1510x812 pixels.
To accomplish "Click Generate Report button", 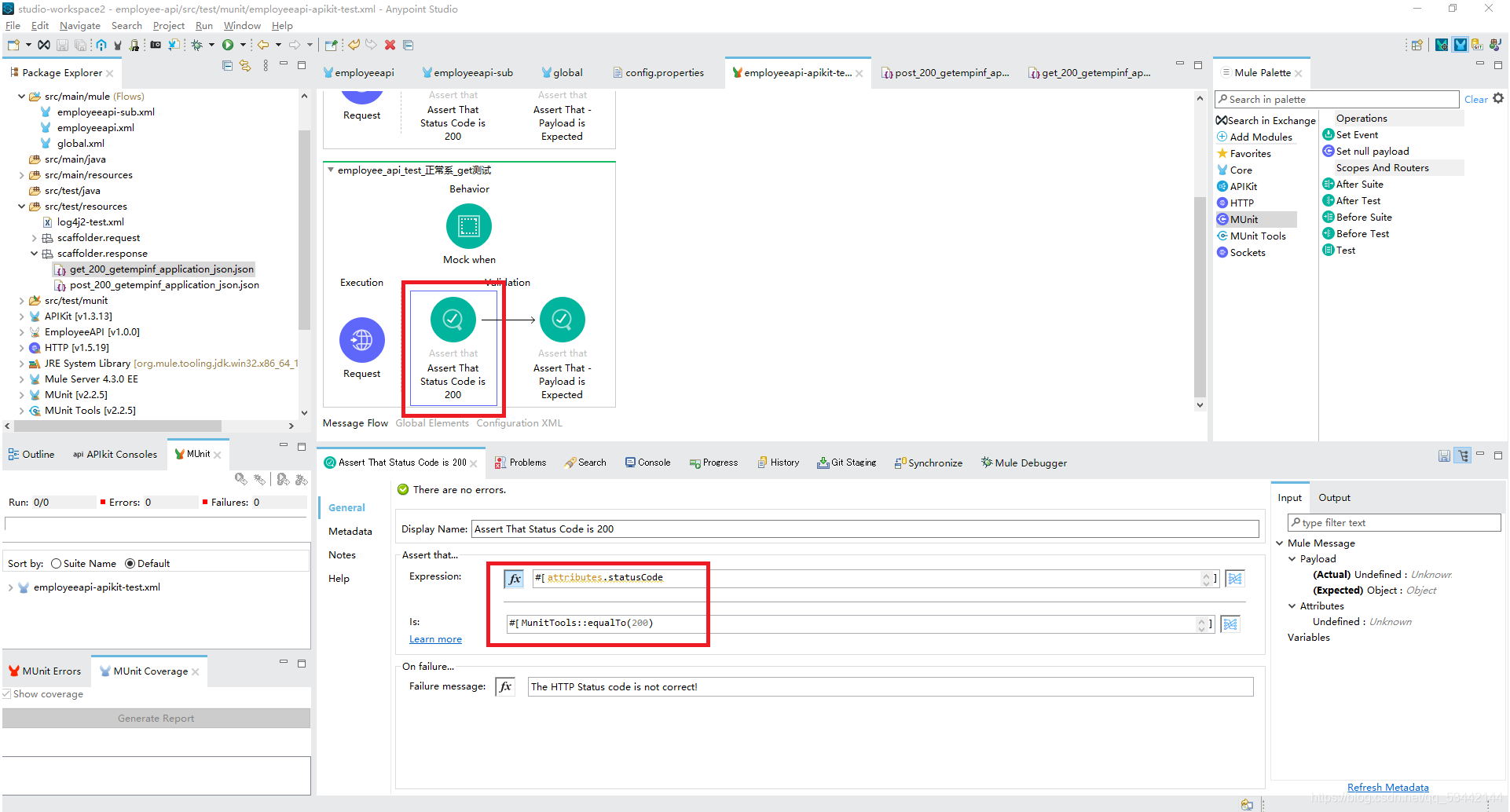I will coord(156,718).
